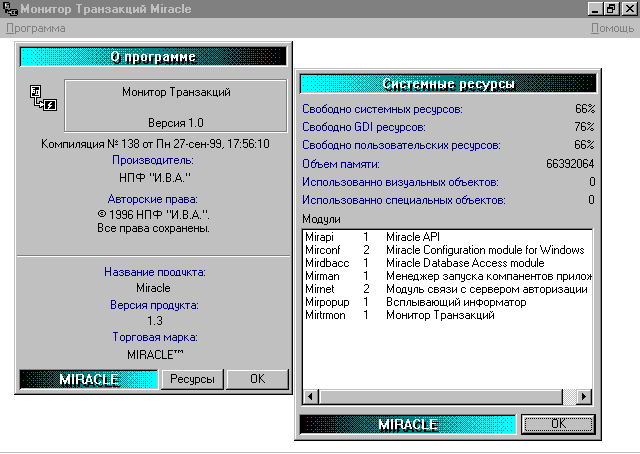Click the 76% GDI resources value

click(584, 127)
